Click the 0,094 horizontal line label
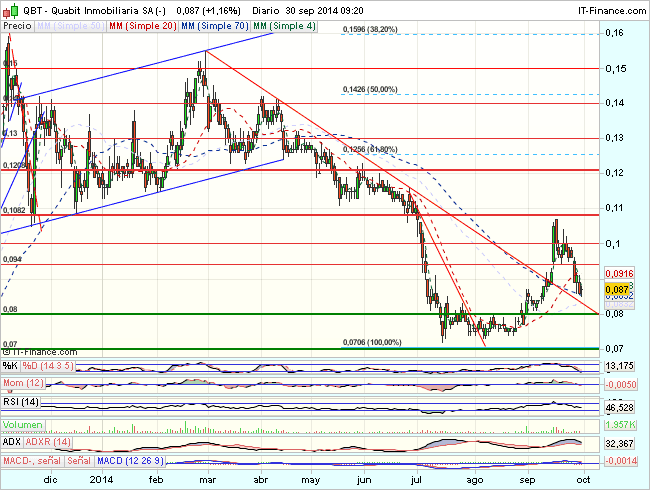 [12, 260]
